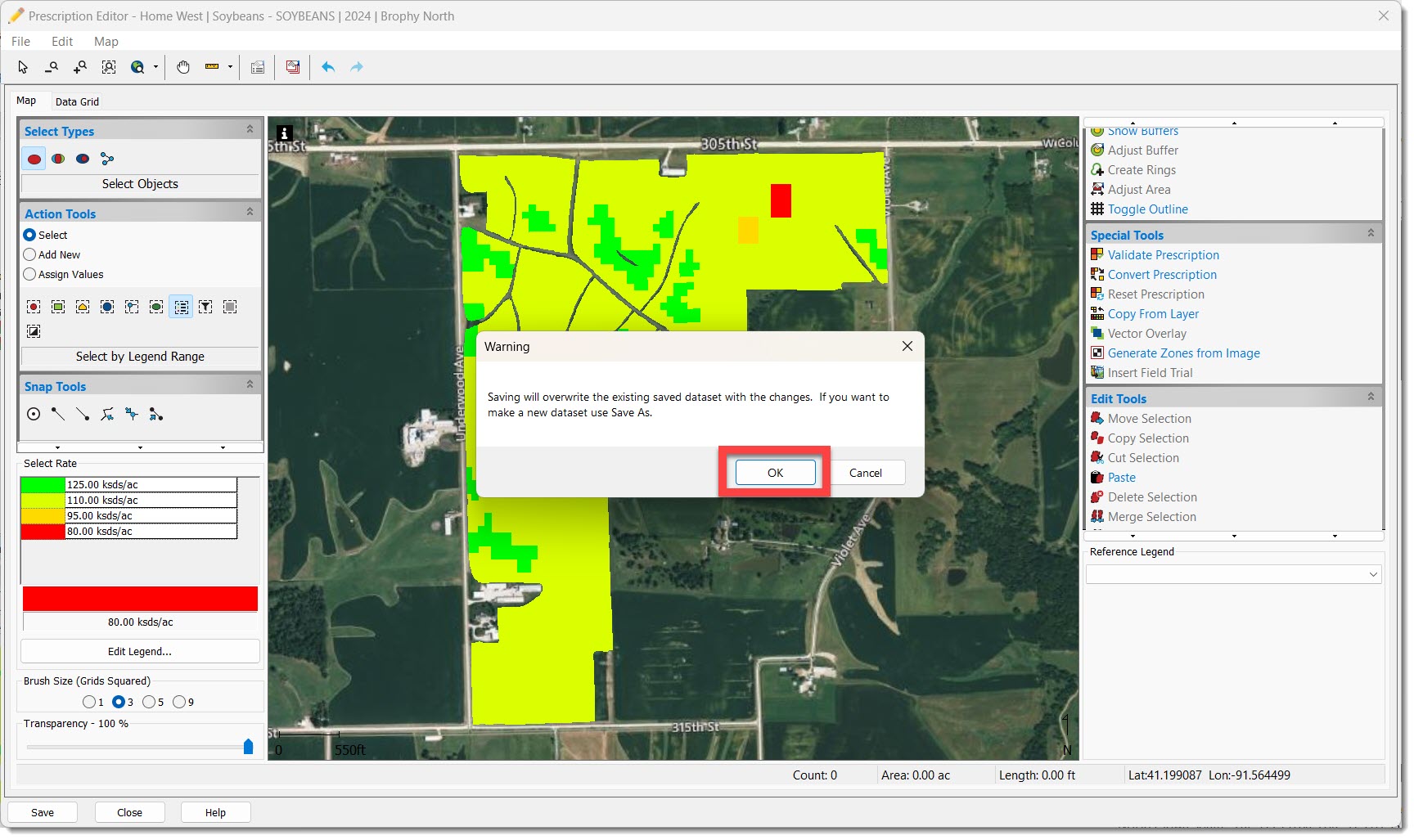Image resolution: width=1414 pixels, height=840 pixels.
Task: Open the File menu
Action: coord(20,42)
